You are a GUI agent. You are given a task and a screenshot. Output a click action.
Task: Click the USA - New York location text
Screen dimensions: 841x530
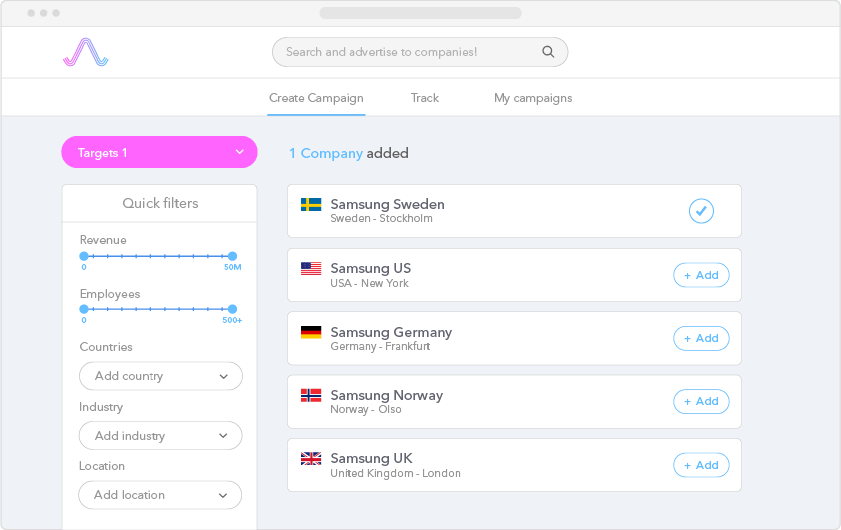[x=369, y=283]
